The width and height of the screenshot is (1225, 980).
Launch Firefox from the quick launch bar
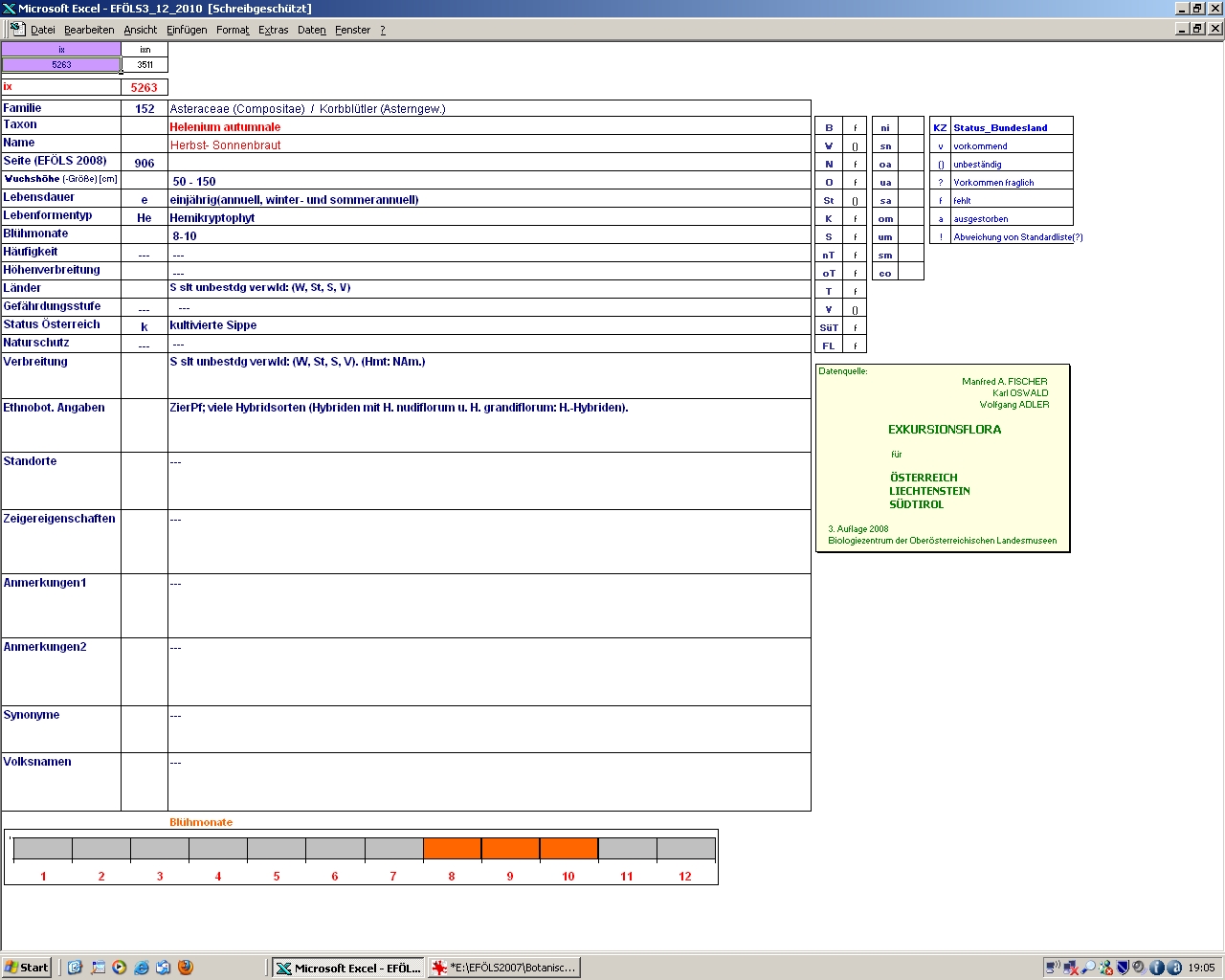186,968
